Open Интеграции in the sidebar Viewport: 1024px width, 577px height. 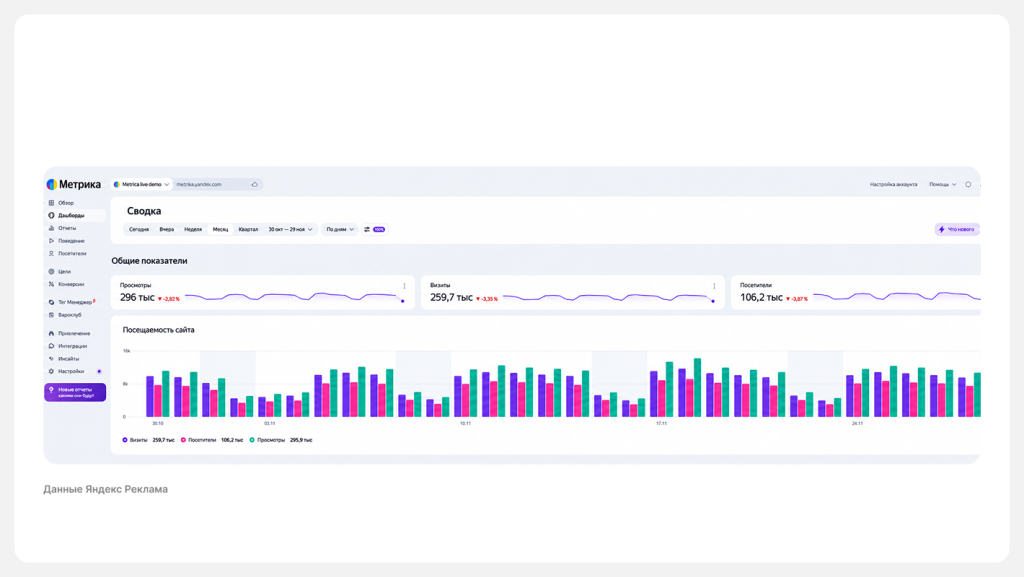pyautogui.click(x=67, y=346)
